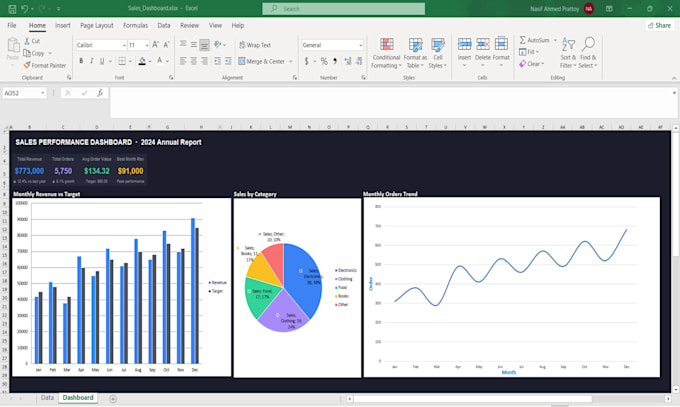Select the Format Painter brush
680x407 pixels.
pos(45,65)
